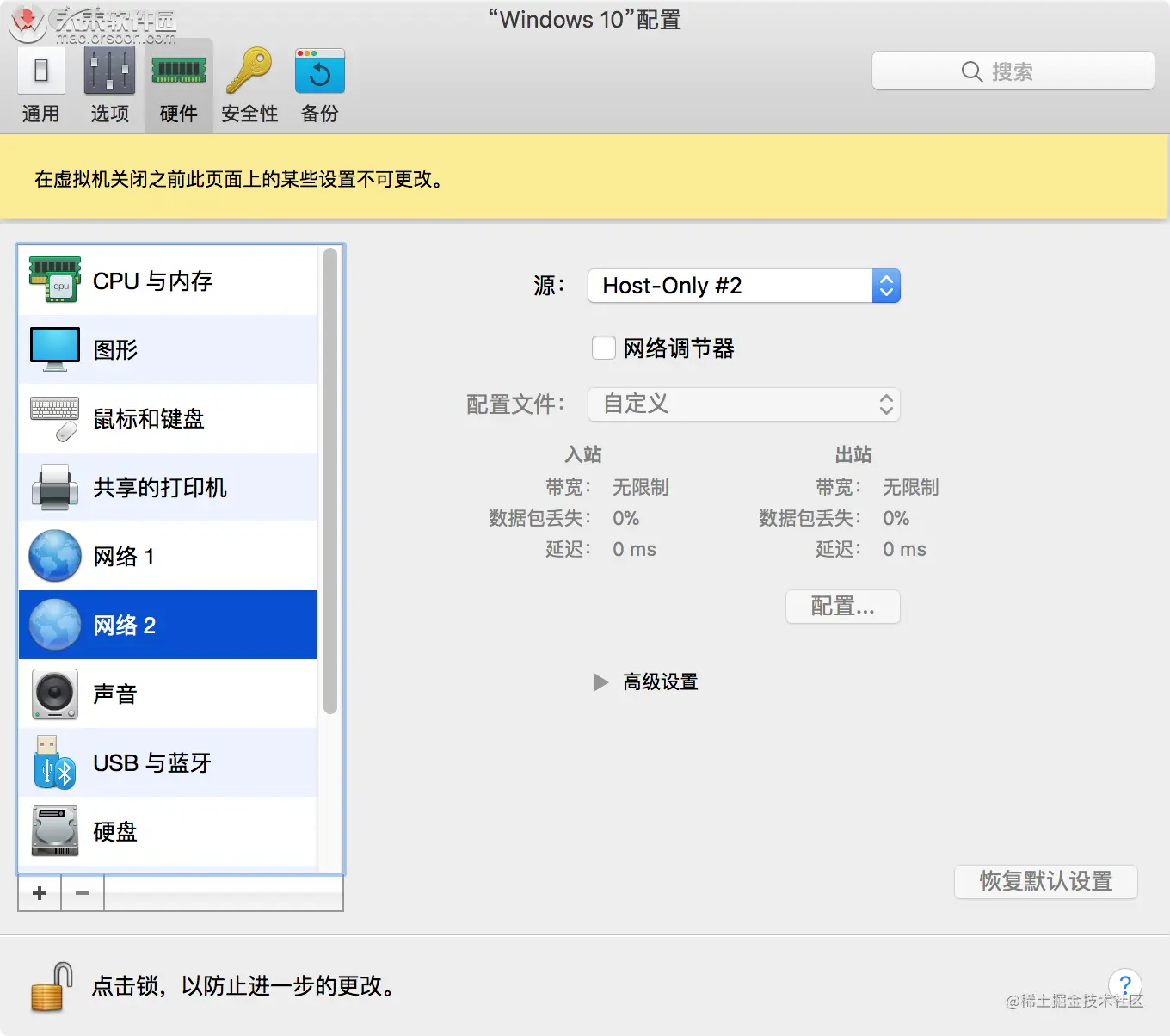The width and height of the screenshot is (1170, 1036).
Task: Select 图形 graphics item in list
Action: coord(168,349)
